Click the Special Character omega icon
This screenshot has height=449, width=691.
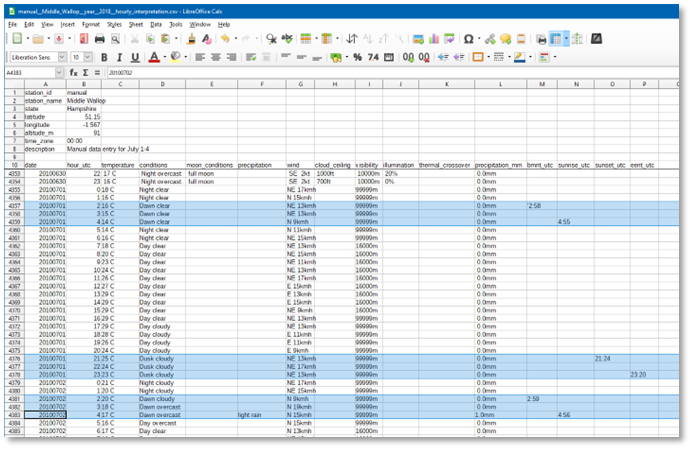click(468, 39)
